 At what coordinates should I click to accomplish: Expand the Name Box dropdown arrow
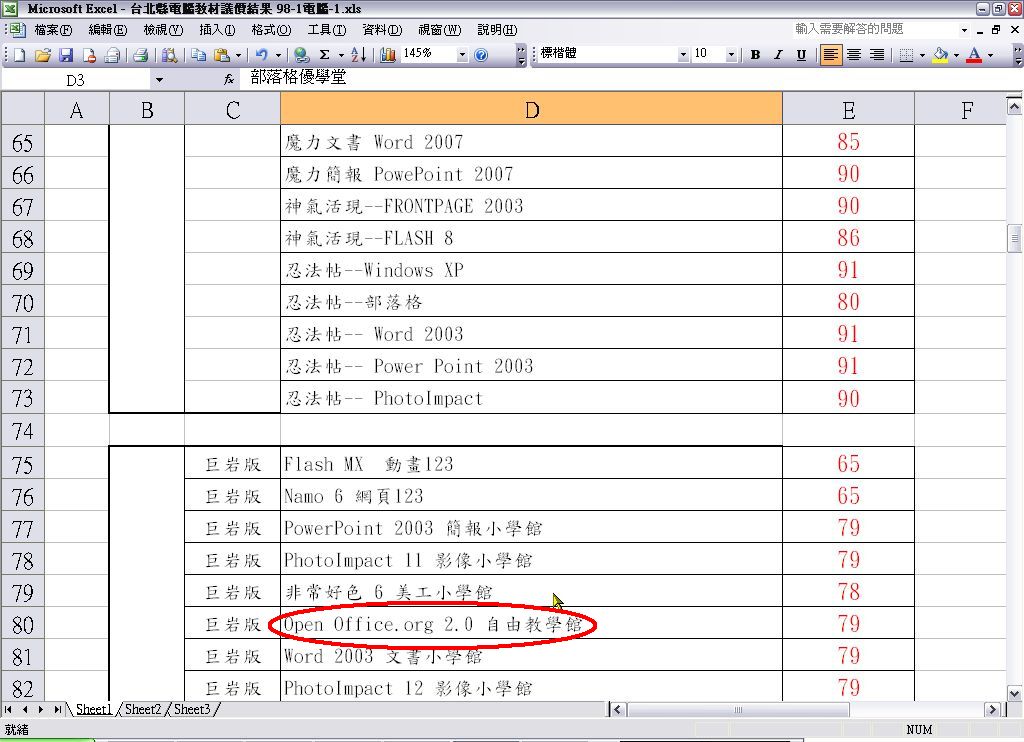pyautogui.click(x=159, y=80)
